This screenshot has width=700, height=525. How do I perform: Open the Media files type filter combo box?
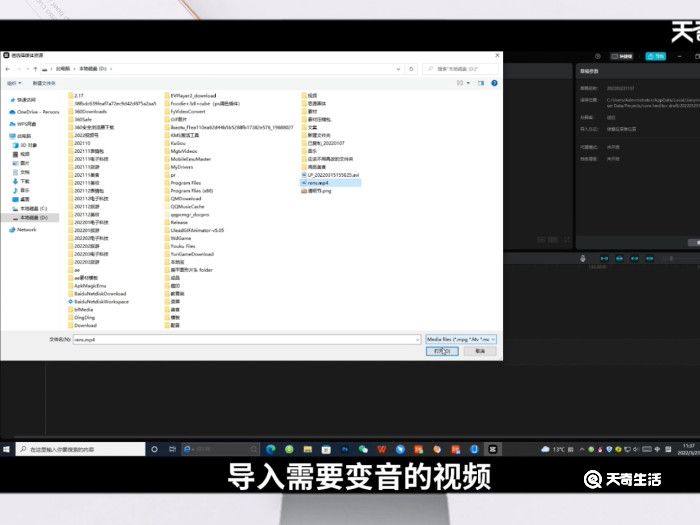[x=460, y=340]
